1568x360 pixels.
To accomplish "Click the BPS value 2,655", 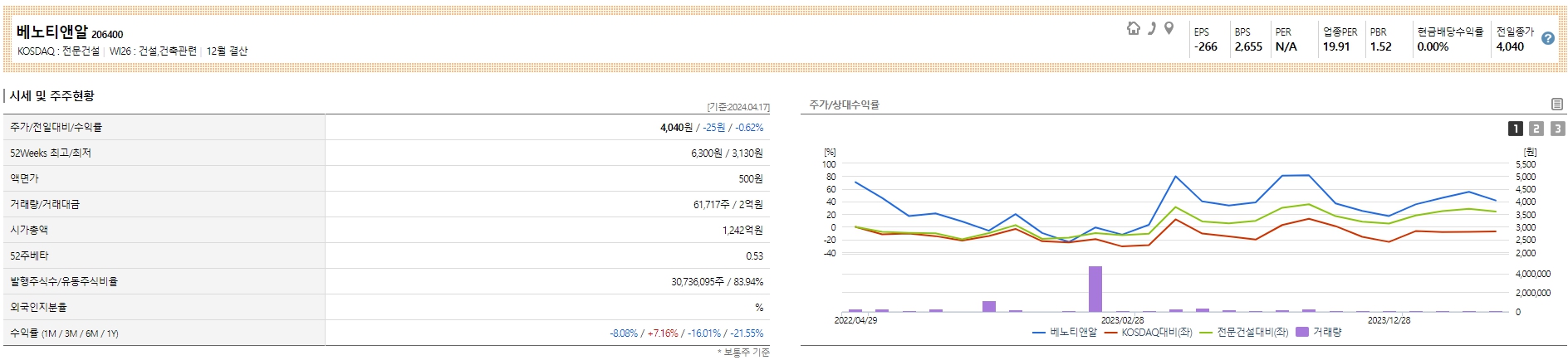I will tap(1248, 47).
